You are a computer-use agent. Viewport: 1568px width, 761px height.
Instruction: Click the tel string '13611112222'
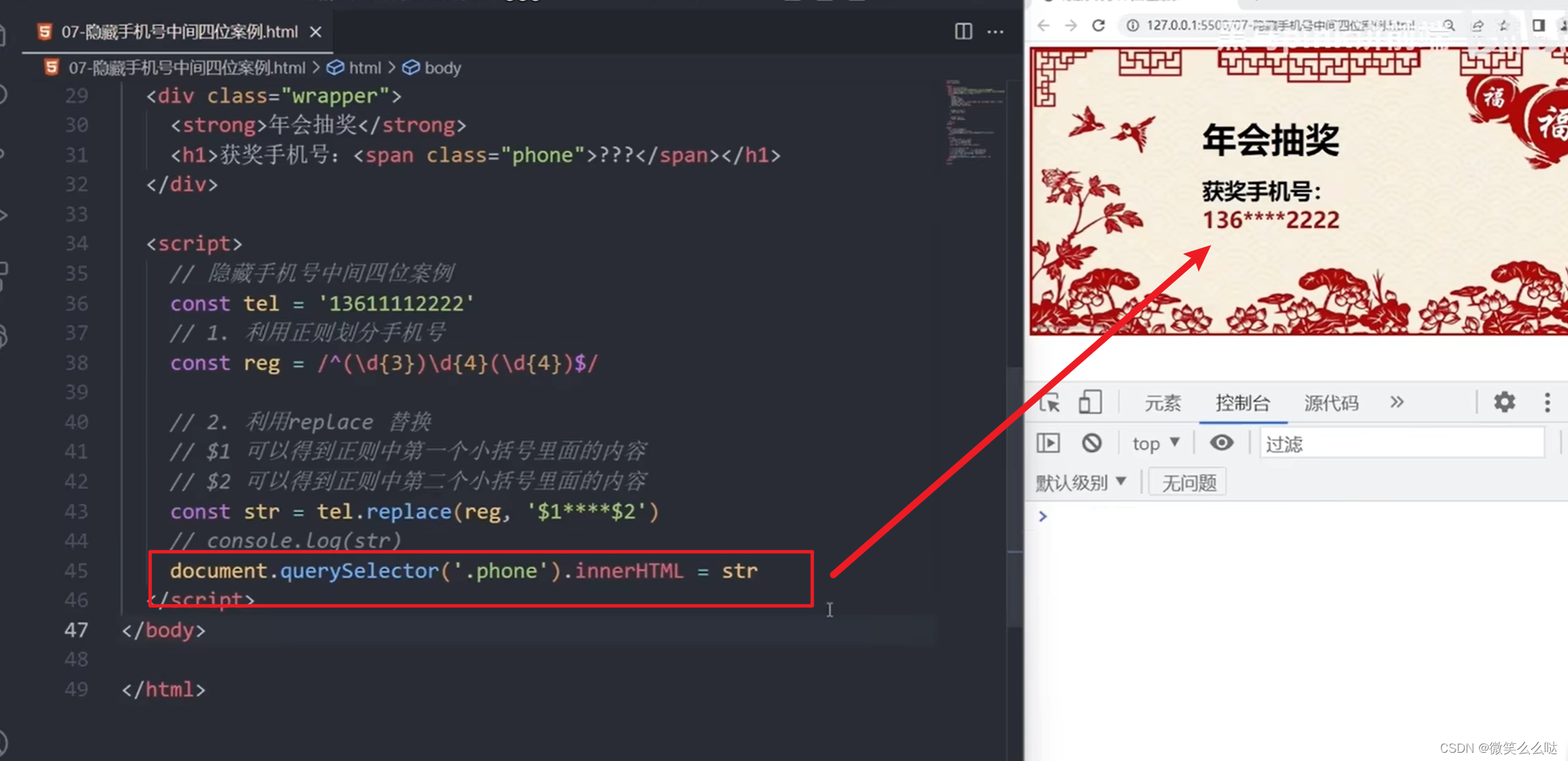(x=396, y=303)
